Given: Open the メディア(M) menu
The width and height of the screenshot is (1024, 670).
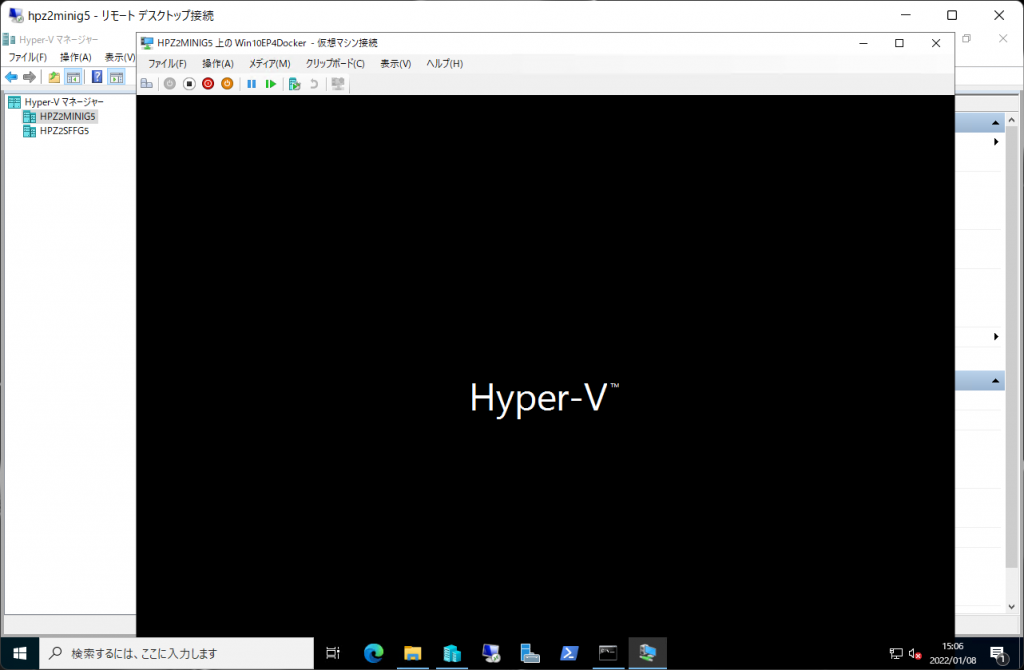Looking at the screenshot, I should 269,63.
